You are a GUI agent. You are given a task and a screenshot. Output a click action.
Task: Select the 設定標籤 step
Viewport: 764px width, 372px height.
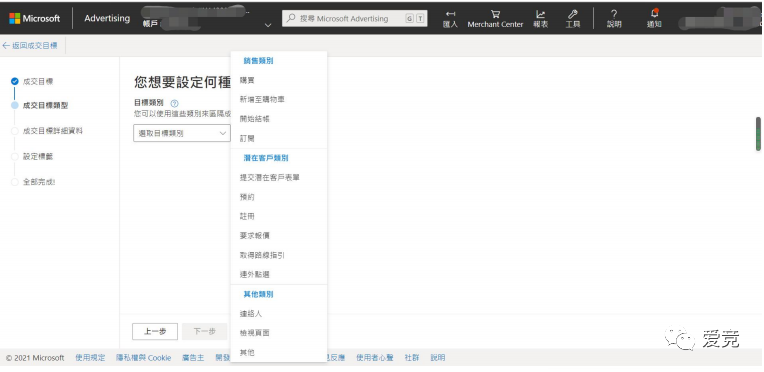tap(38, 157)
